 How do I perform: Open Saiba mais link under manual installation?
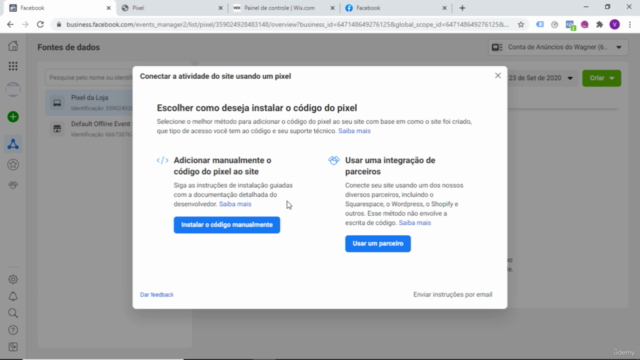[x=235, y=204]
